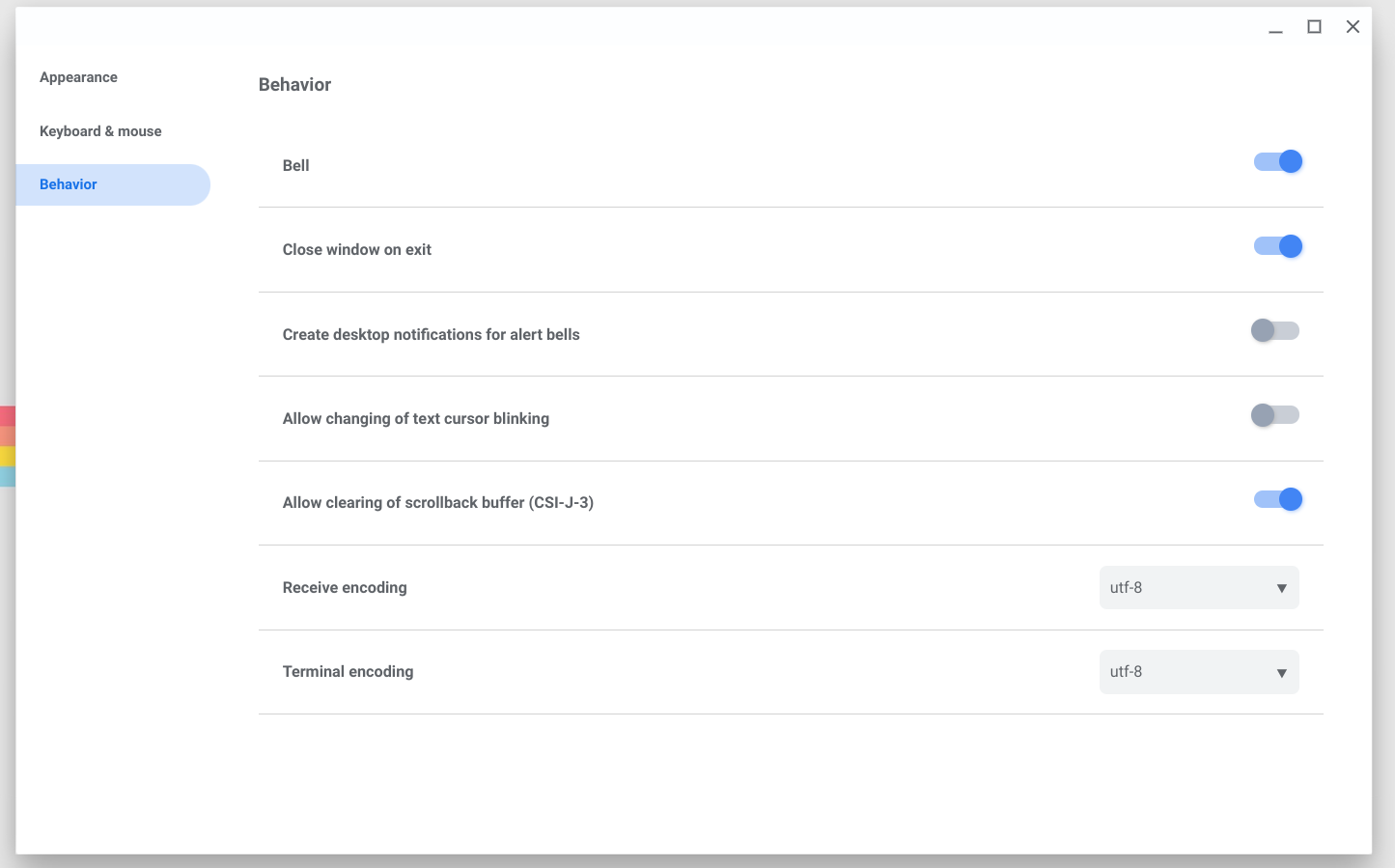Click the Behavior page heading

point(294,85)
